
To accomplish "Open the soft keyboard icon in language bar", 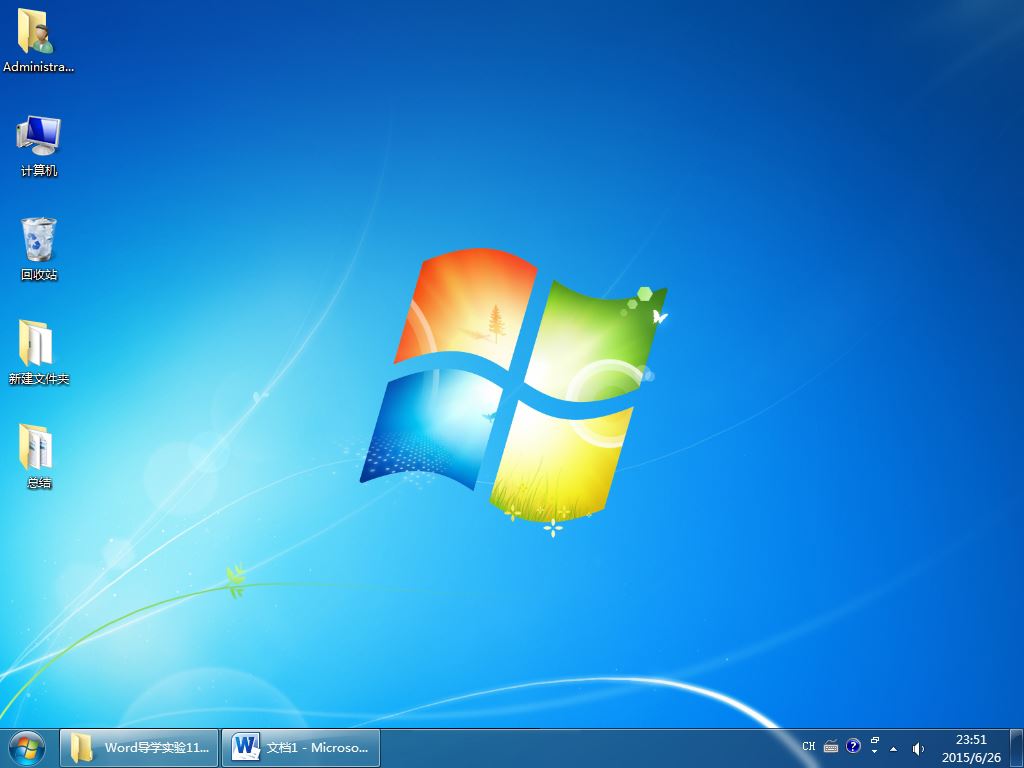I will 831,746.
